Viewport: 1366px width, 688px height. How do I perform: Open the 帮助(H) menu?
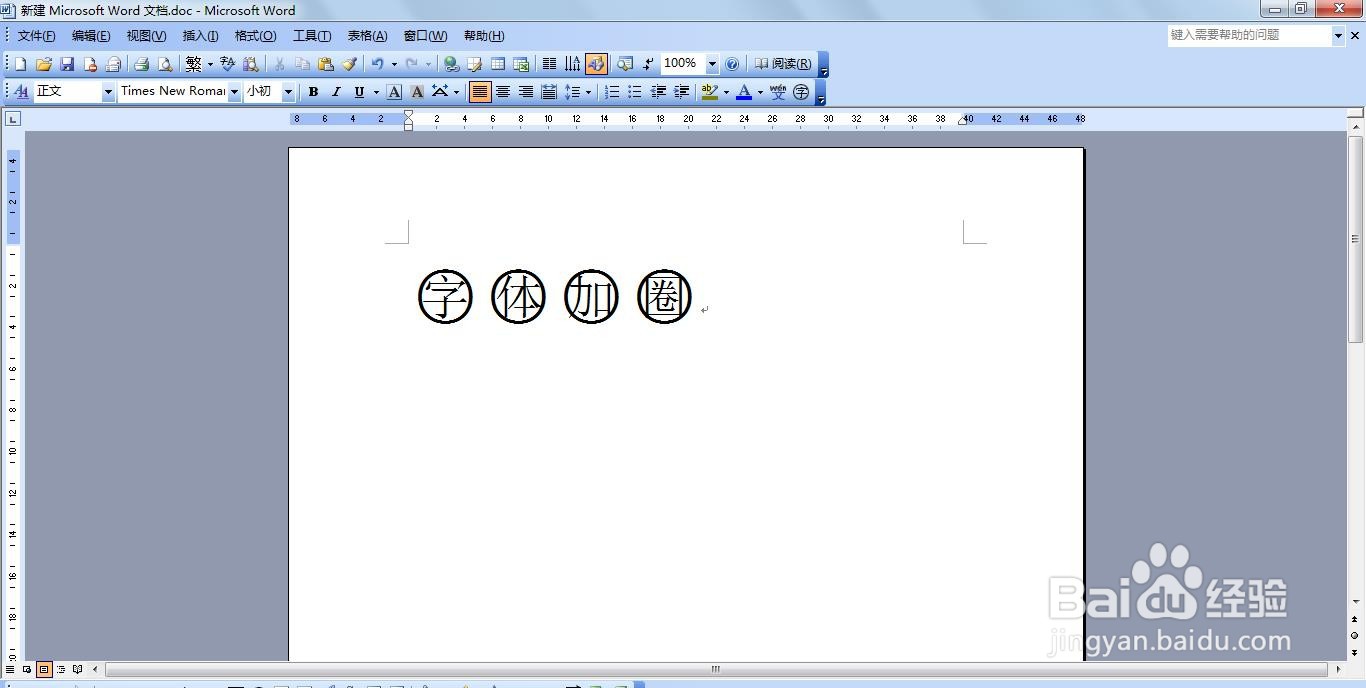[x=484, y=36]
